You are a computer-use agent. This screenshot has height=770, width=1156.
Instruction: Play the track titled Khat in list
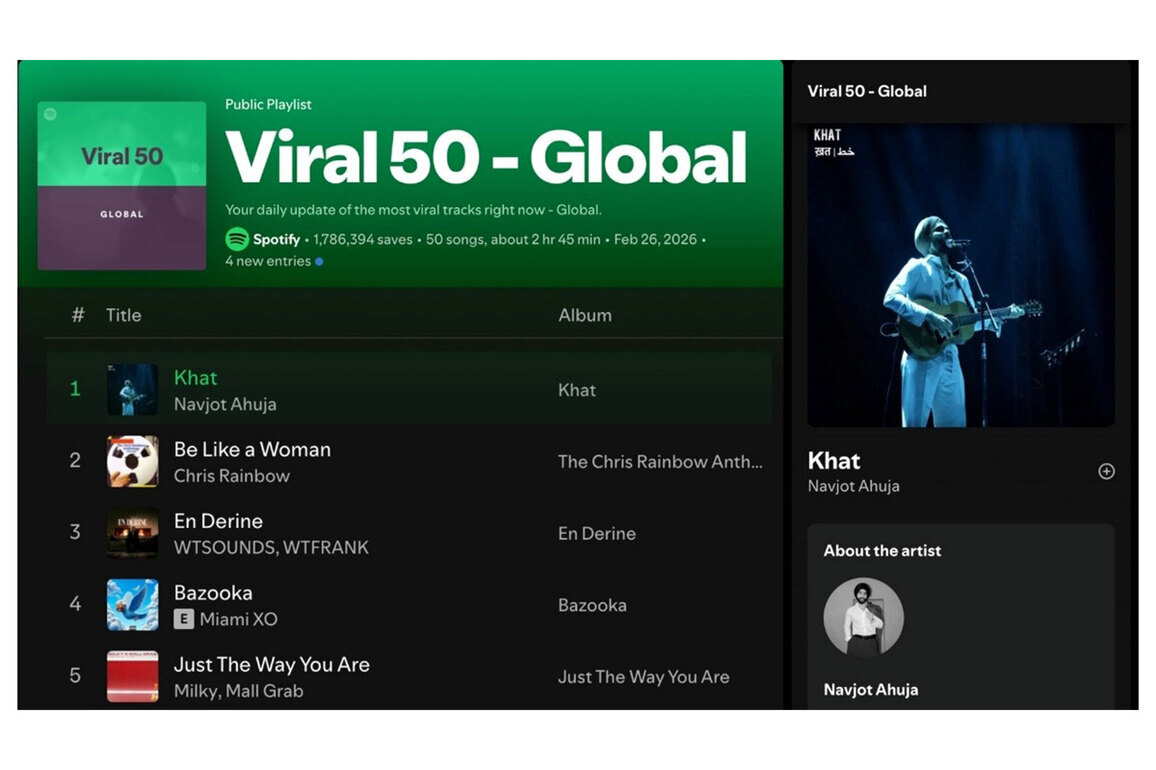(195, 378)
